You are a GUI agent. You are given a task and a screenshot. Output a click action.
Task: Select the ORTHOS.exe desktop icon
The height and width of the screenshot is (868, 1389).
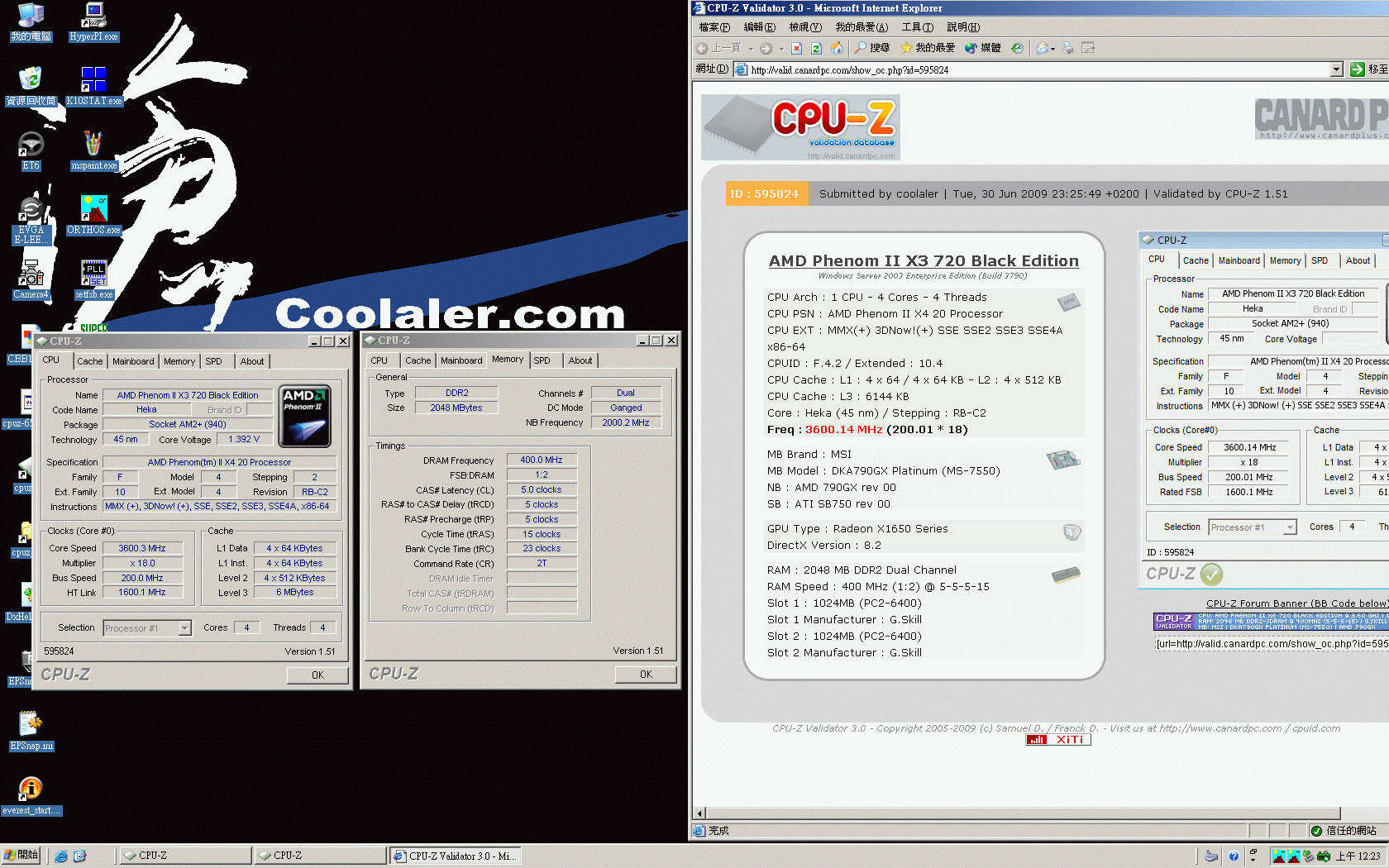[x=93, y=215]
